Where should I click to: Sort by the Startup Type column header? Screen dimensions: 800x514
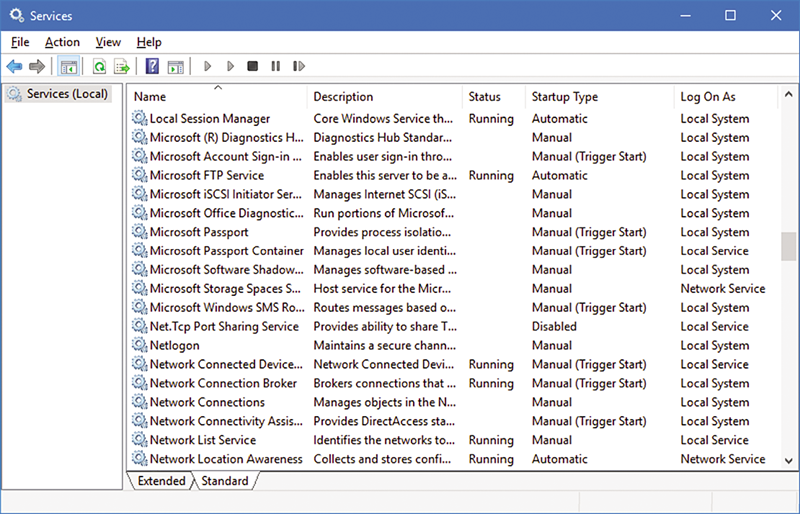(600, 96)
